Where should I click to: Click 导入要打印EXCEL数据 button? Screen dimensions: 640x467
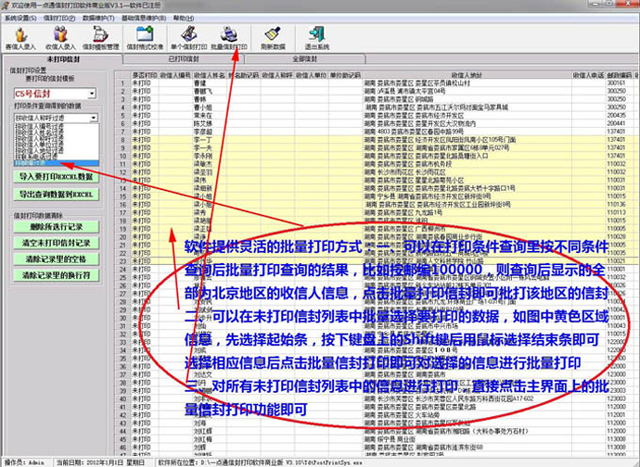(x=56, y=177)
